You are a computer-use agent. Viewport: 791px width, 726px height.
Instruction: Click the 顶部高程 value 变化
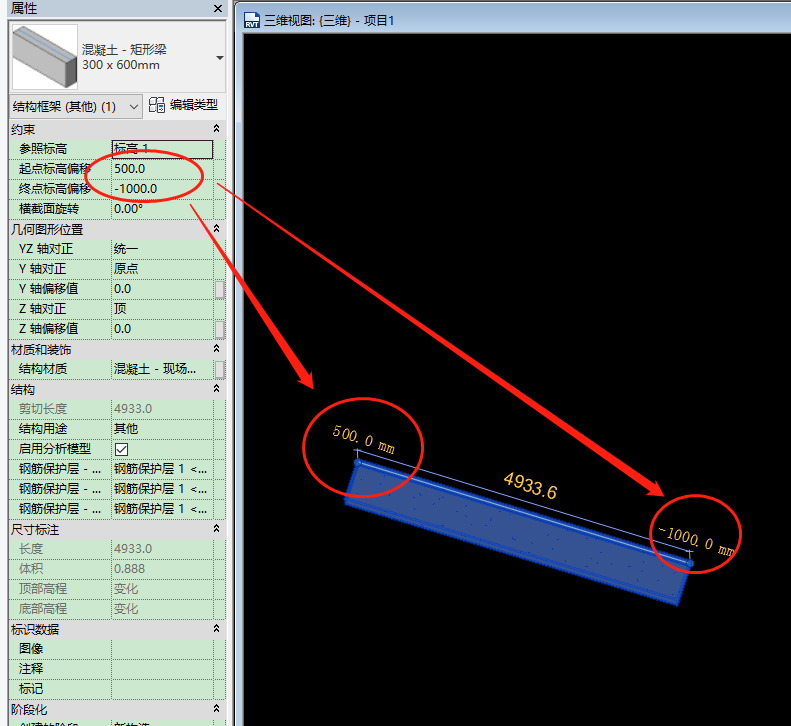(x=162, y=589)
